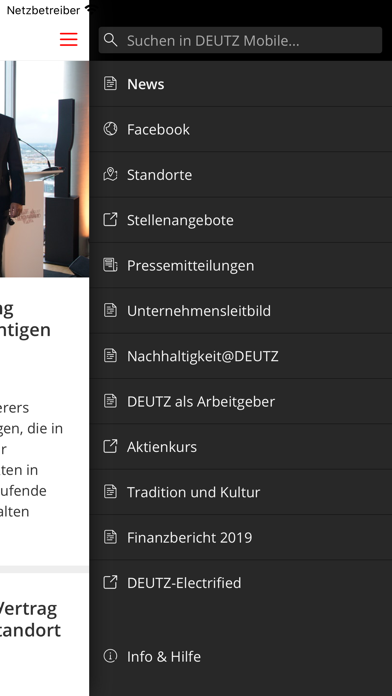Screen dimensions: 392x696
Task: Open the Tradition und Kultur entry
Action: 241,491
